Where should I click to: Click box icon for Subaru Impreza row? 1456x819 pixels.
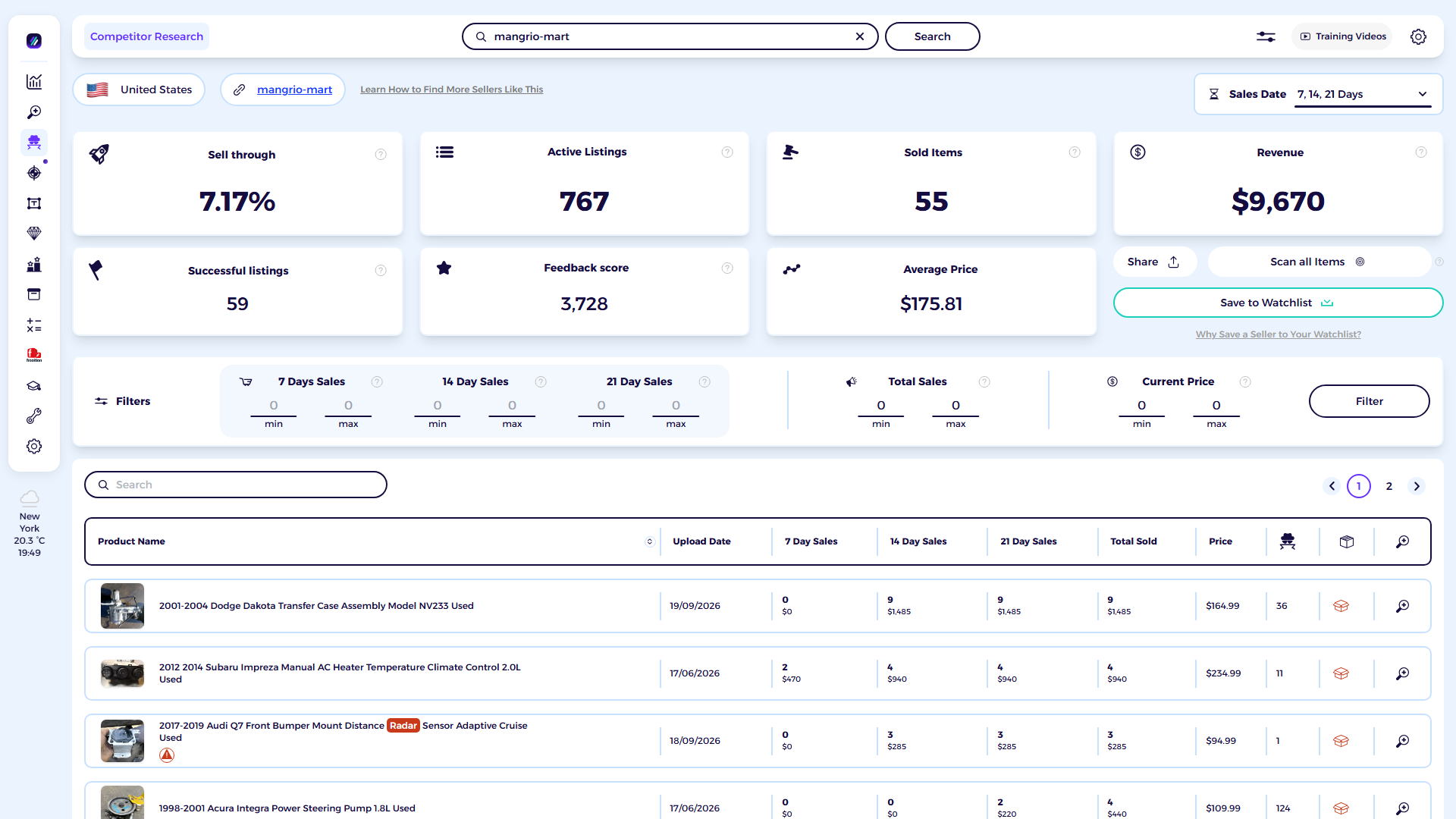[x=1341, y=673]
